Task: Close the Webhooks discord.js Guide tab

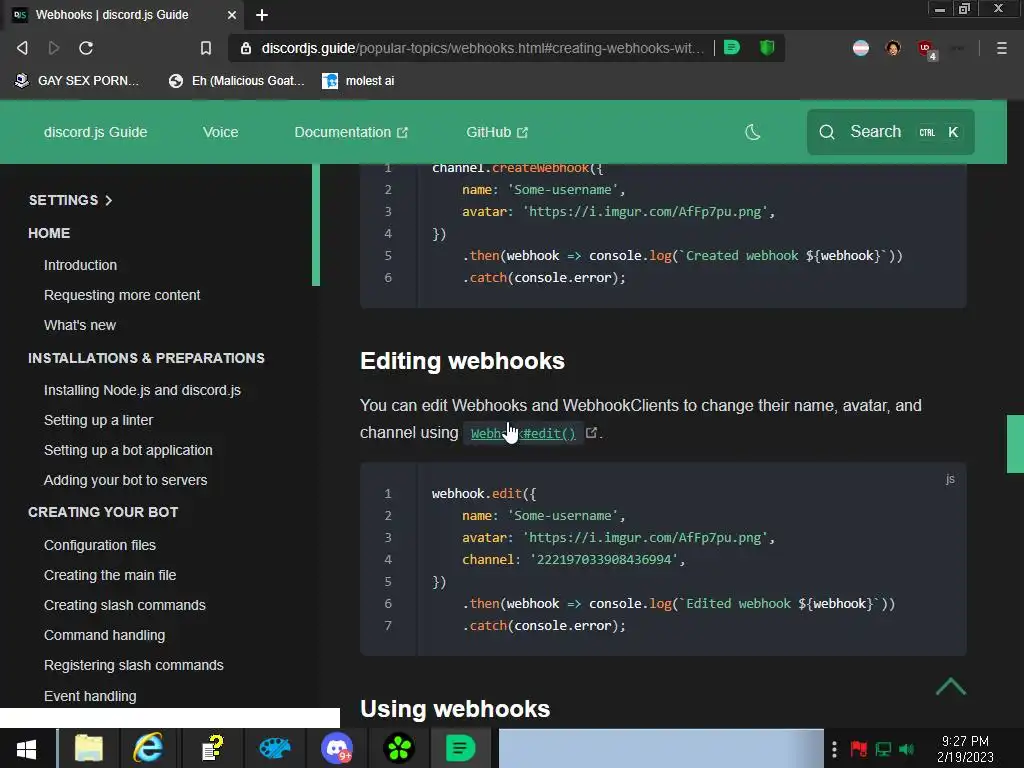Action: coord(232,14)
